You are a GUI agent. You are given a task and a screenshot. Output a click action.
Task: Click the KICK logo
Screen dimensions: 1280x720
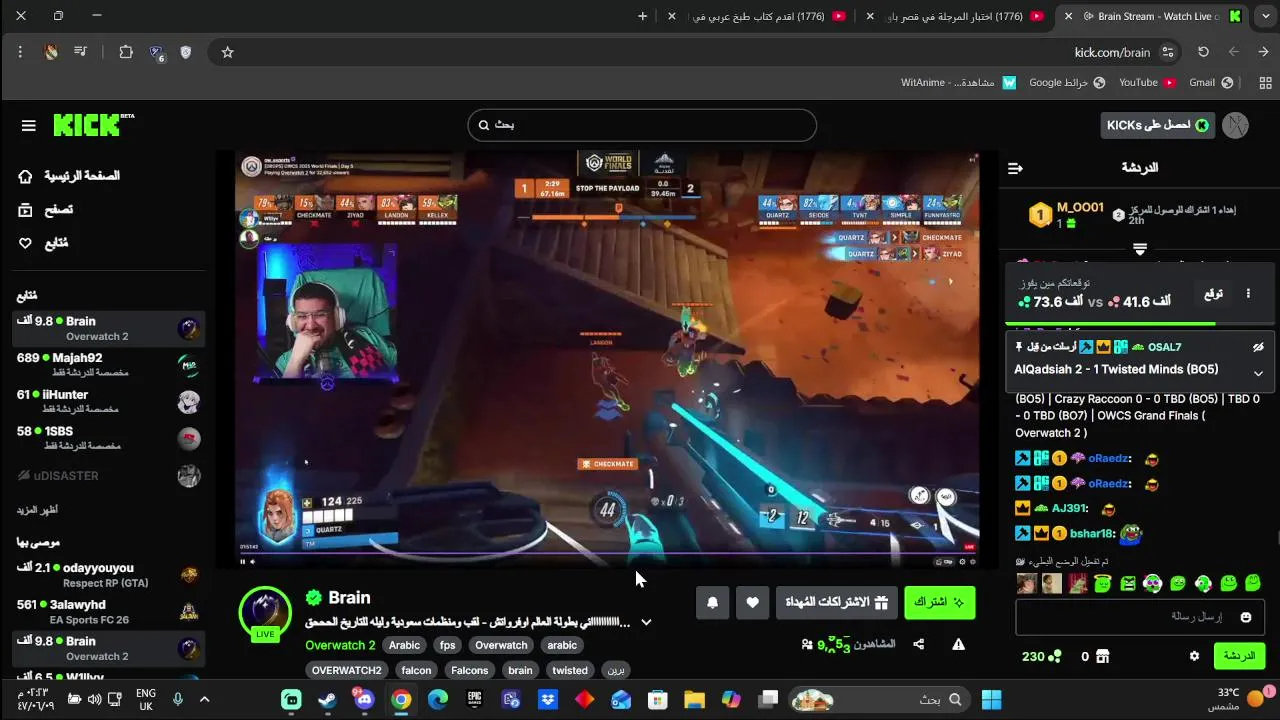coord(93,124)
